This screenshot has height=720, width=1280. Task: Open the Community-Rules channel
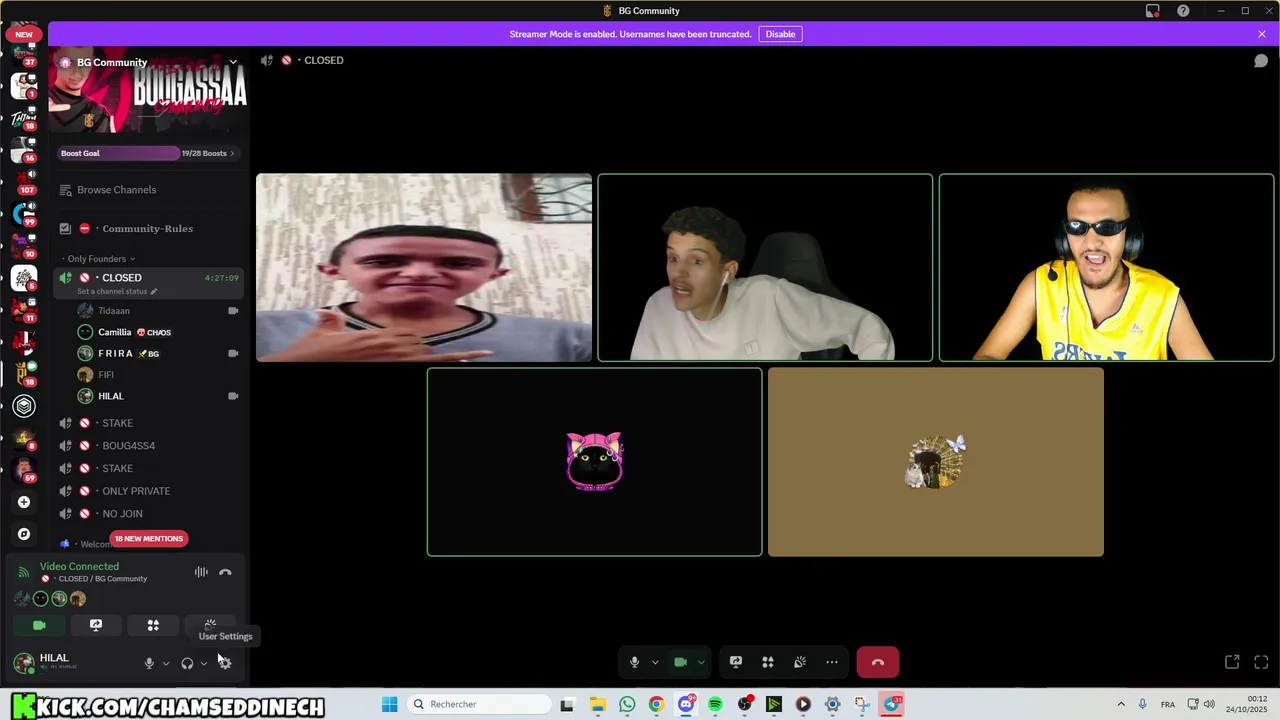click(x=149, y=229)
